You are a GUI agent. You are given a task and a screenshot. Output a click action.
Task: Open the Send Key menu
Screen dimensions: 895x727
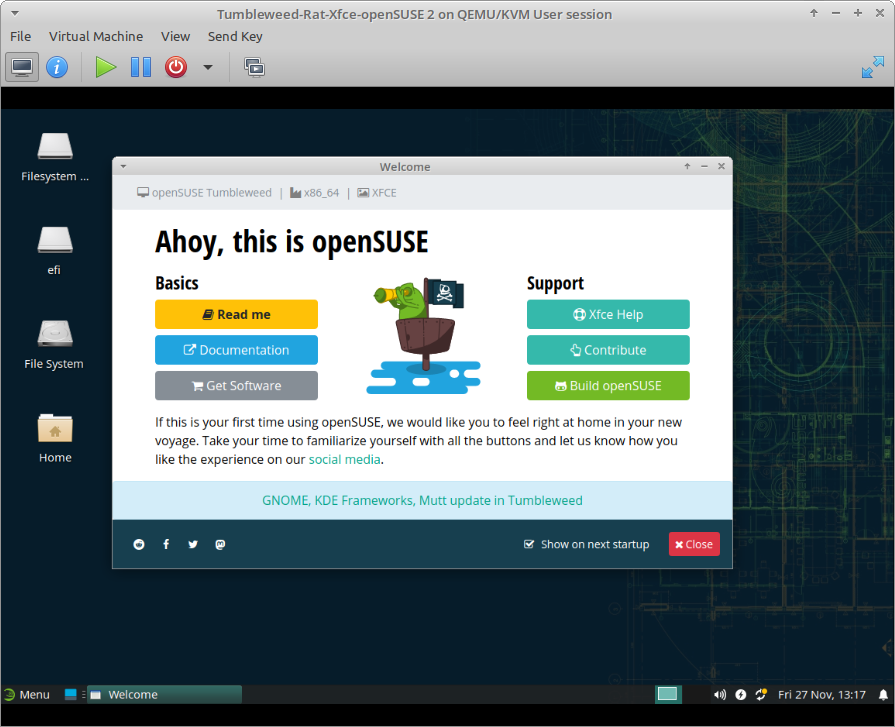235,36
